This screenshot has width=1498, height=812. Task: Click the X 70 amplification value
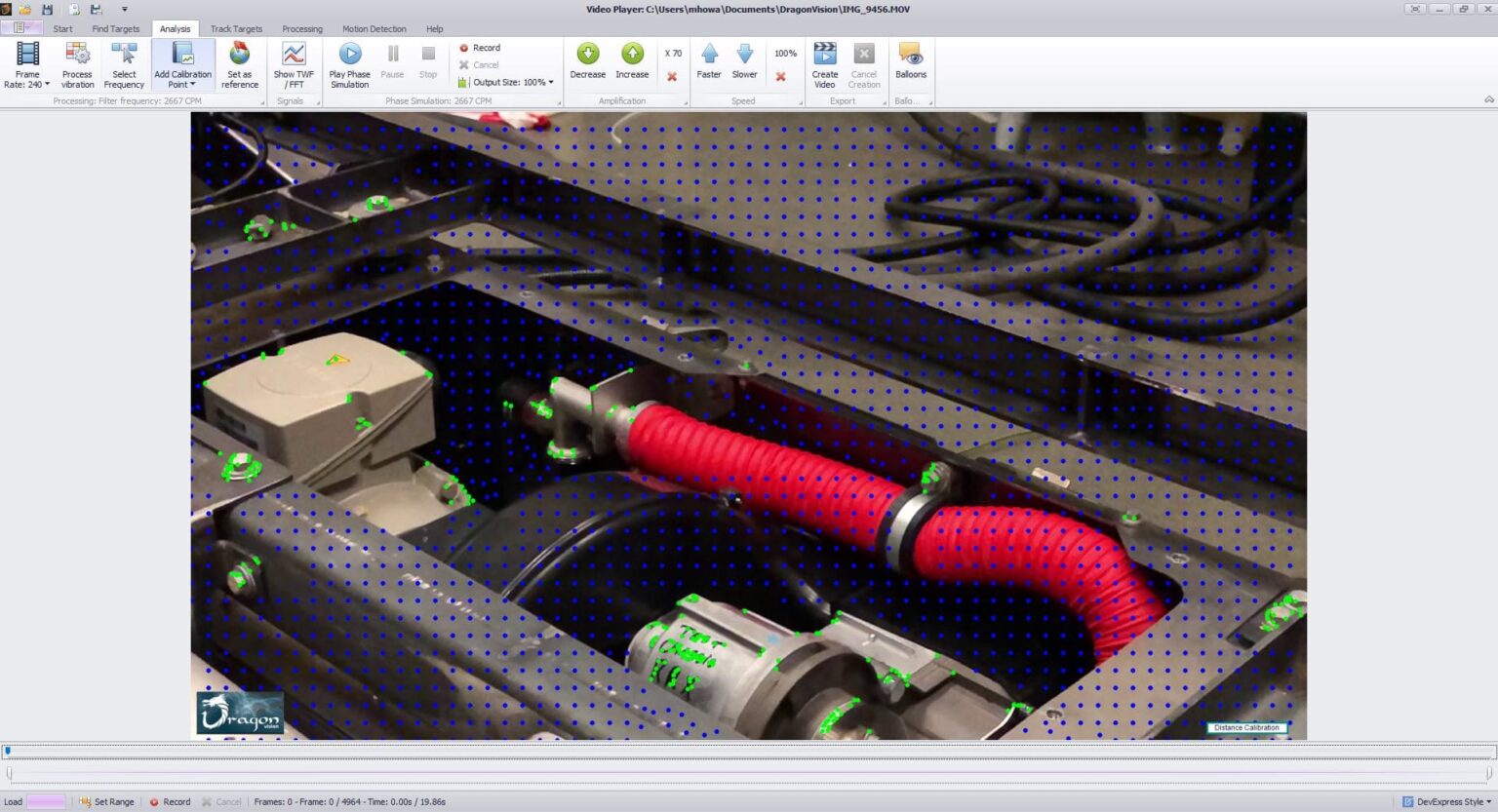coord(673,54)
